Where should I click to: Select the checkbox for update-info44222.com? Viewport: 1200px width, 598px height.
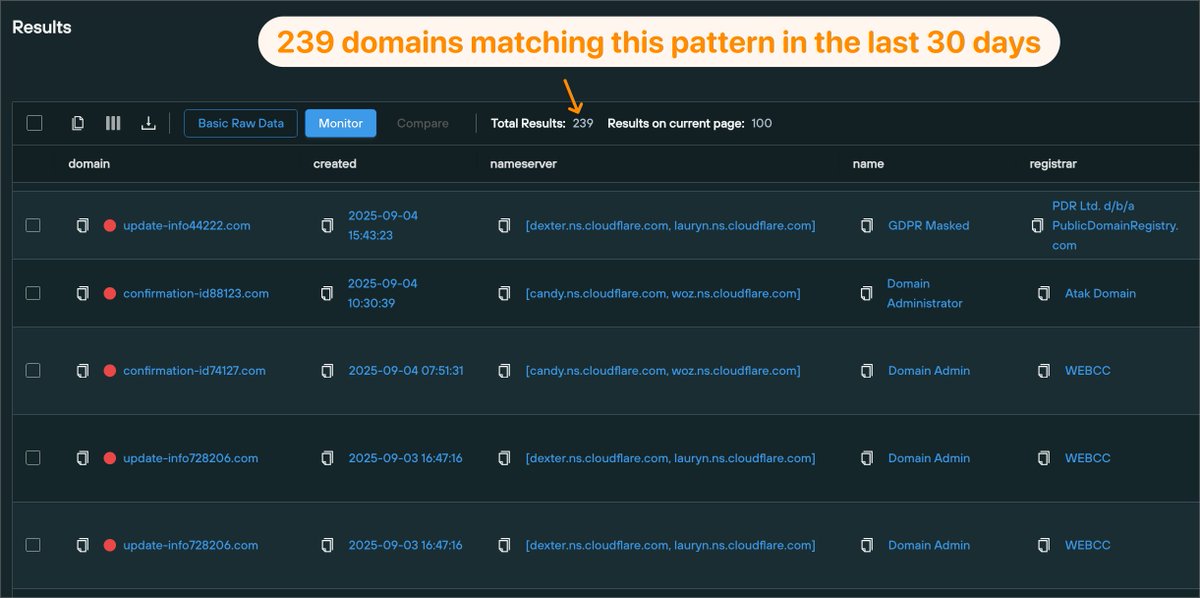point(32,225)
